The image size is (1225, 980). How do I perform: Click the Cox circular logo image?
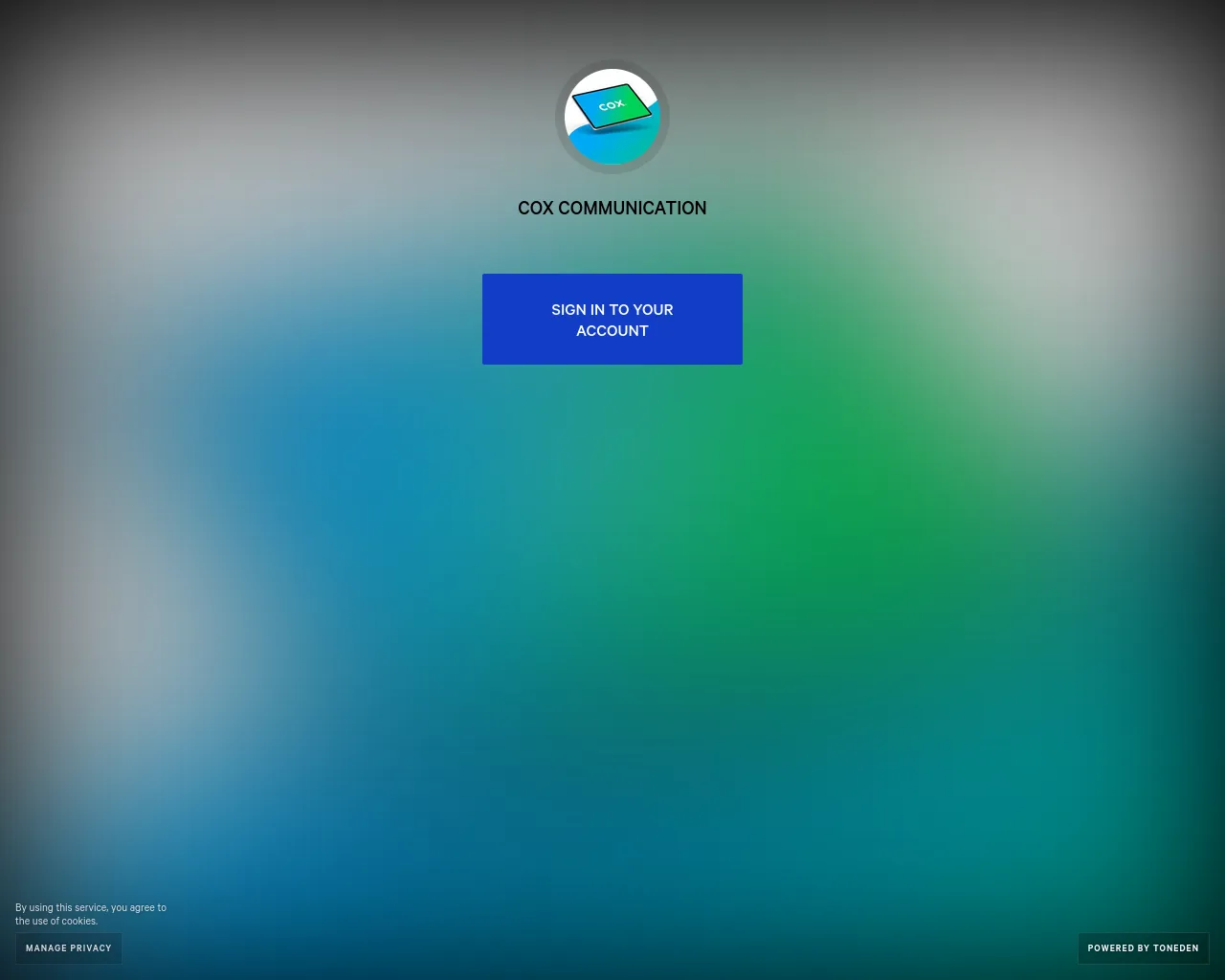point(612,117)
